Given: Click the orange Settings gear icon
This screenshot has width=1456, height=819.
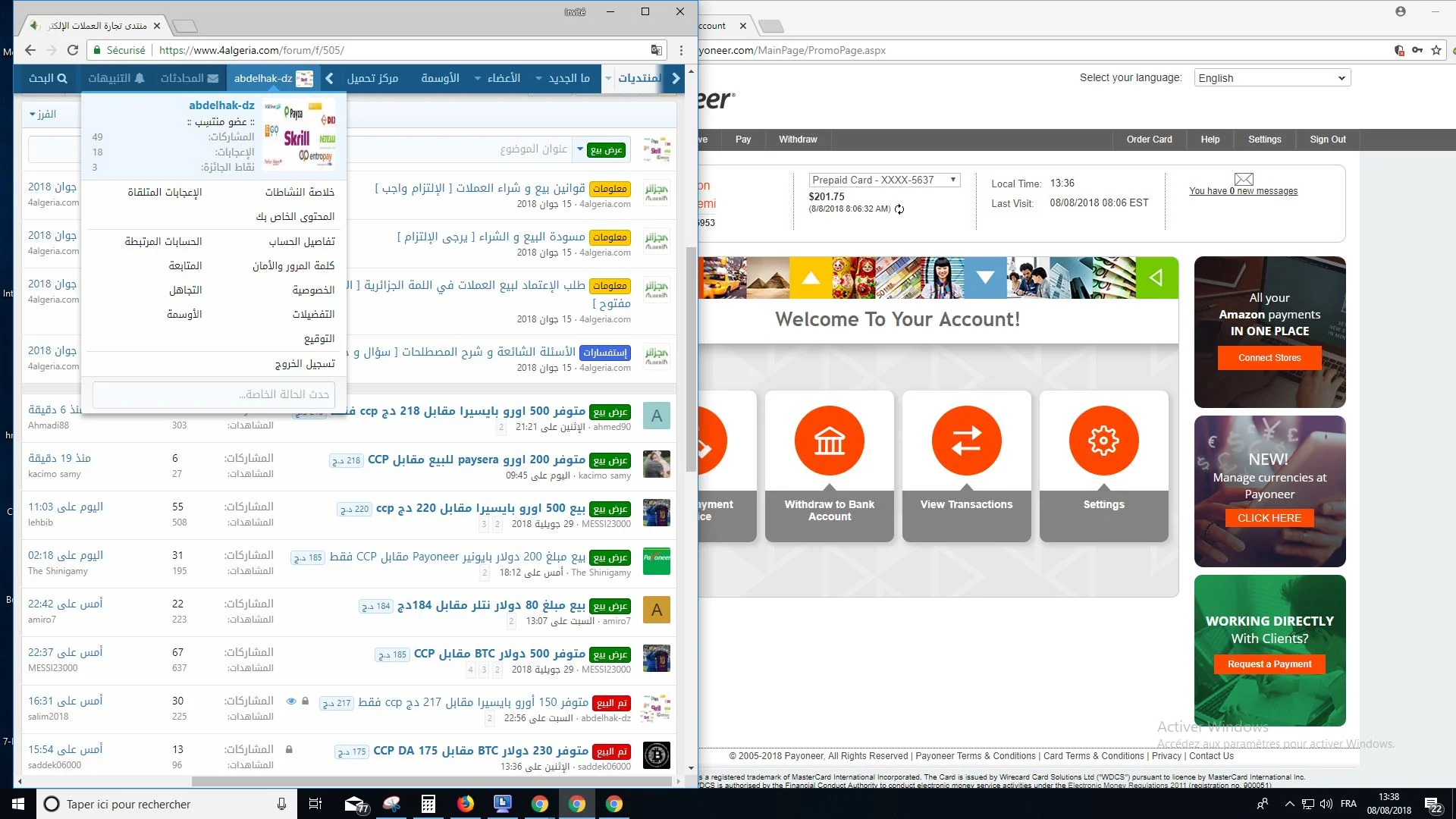Looking at the screenshot, I should click(x=1103, y=441).
